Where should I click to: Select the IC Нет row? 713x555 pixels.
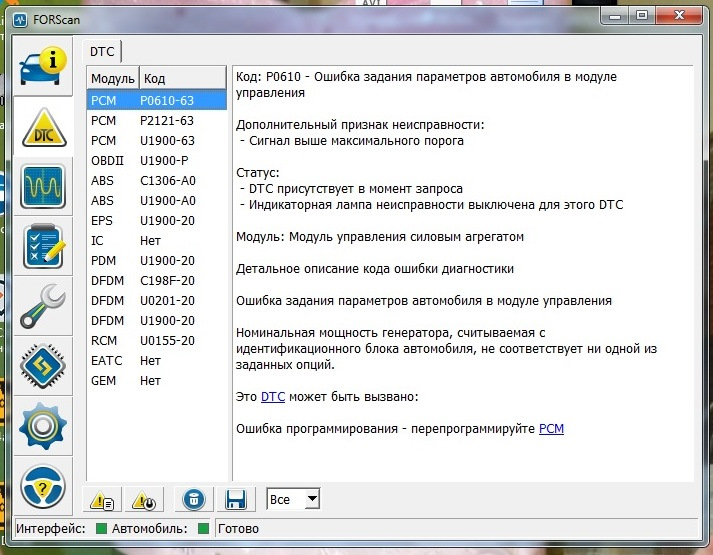[x=156, y=240]
